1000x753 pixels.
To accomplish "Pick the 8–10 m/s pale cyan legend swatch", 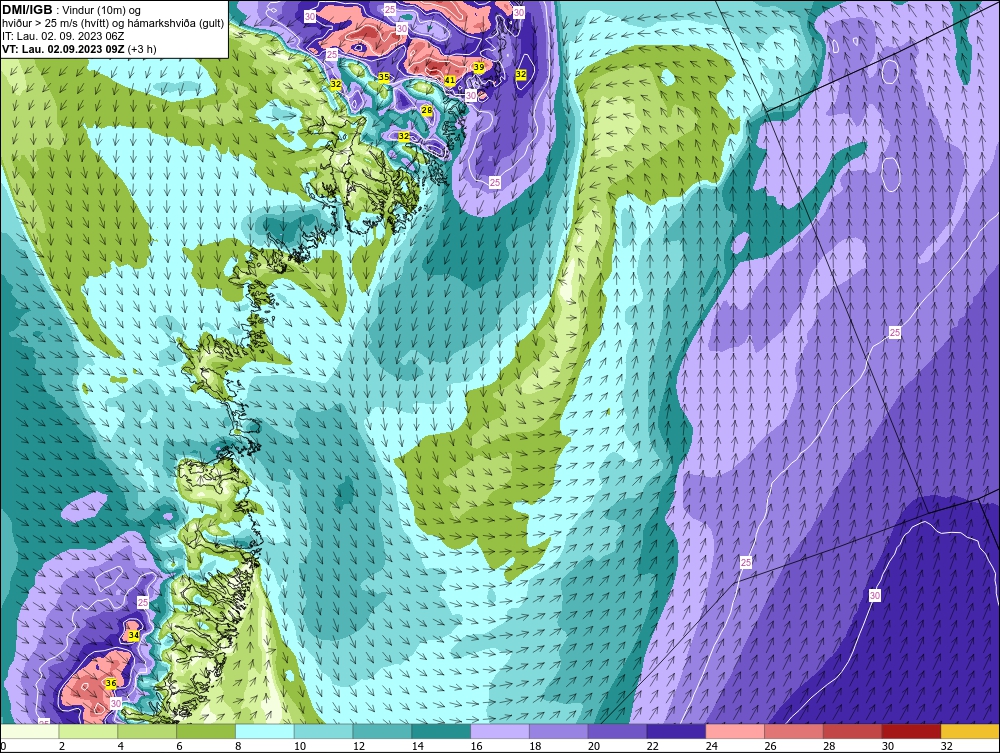I will (x=265, y=731).
